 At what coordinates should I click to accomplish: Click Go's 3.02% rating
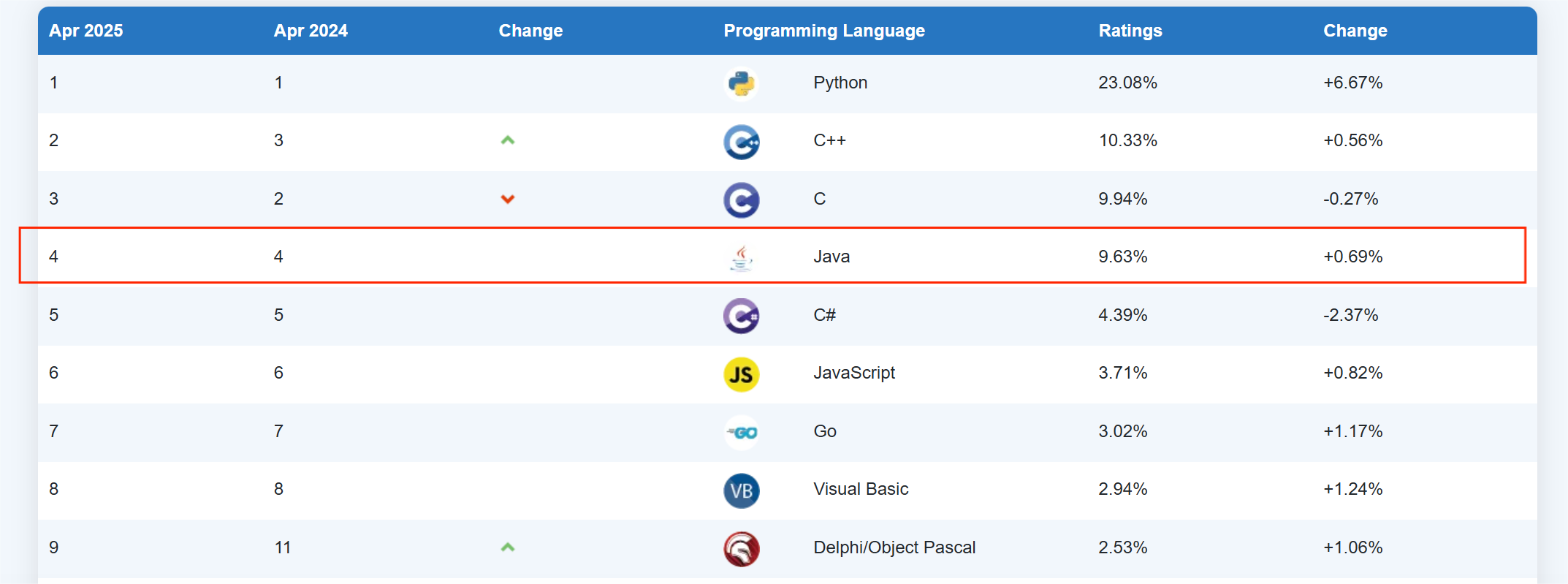coord(1122,431)
